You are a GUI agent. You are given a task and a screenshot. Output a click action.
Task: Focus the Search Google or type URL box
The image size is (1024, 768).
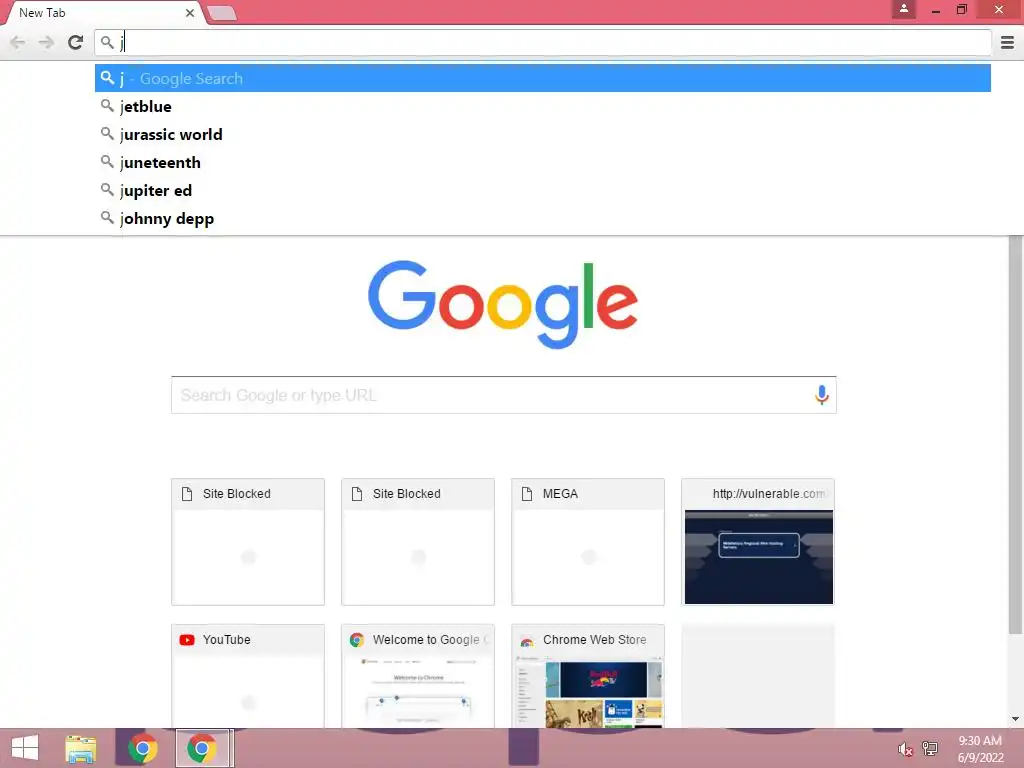coord(504,395)
